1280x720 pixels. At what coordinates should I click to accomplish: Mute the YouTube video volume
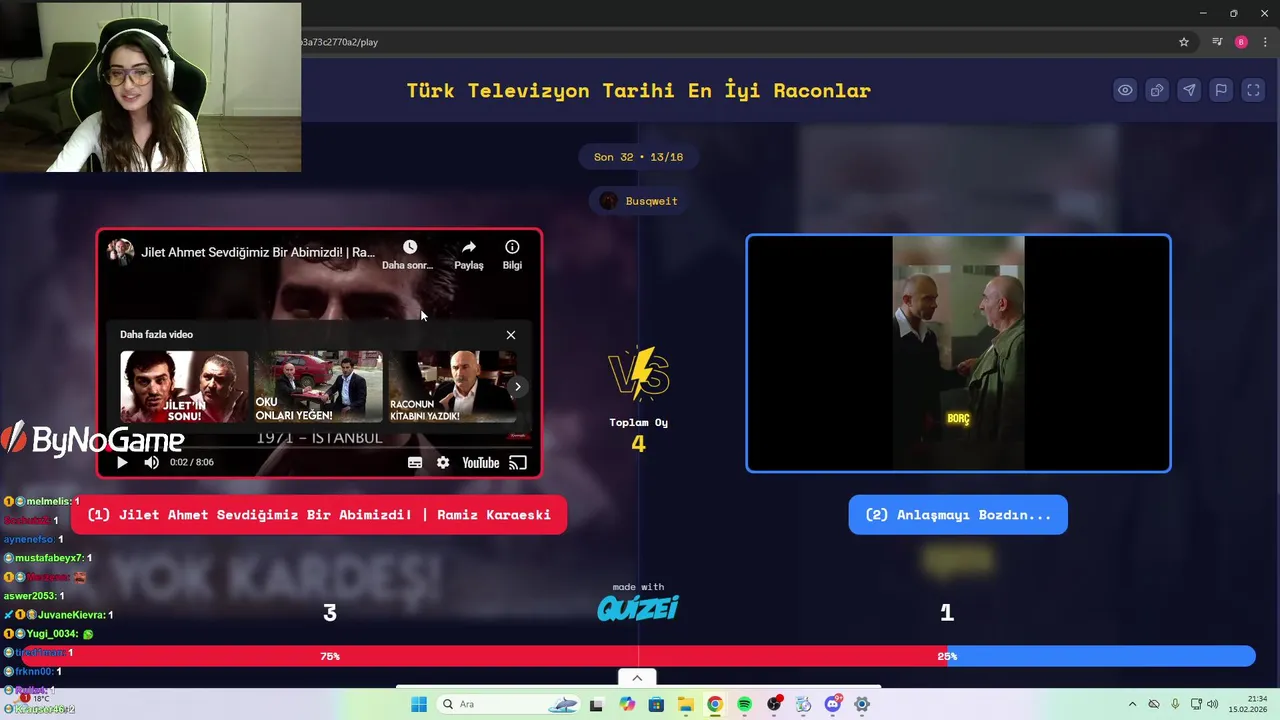tap(152, 462)
